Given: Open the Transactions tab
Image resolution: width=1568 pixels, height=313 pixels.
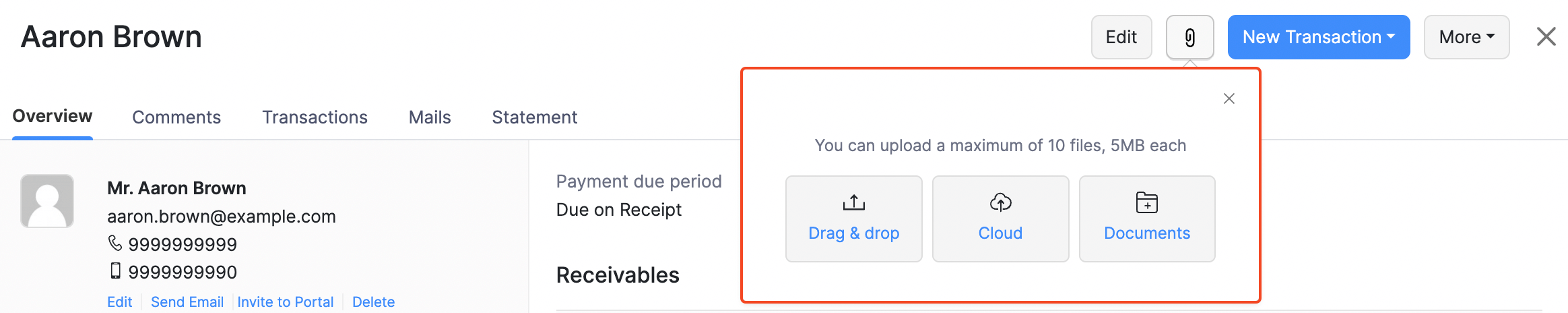Looking at the screenshot, I should point(315,117).
